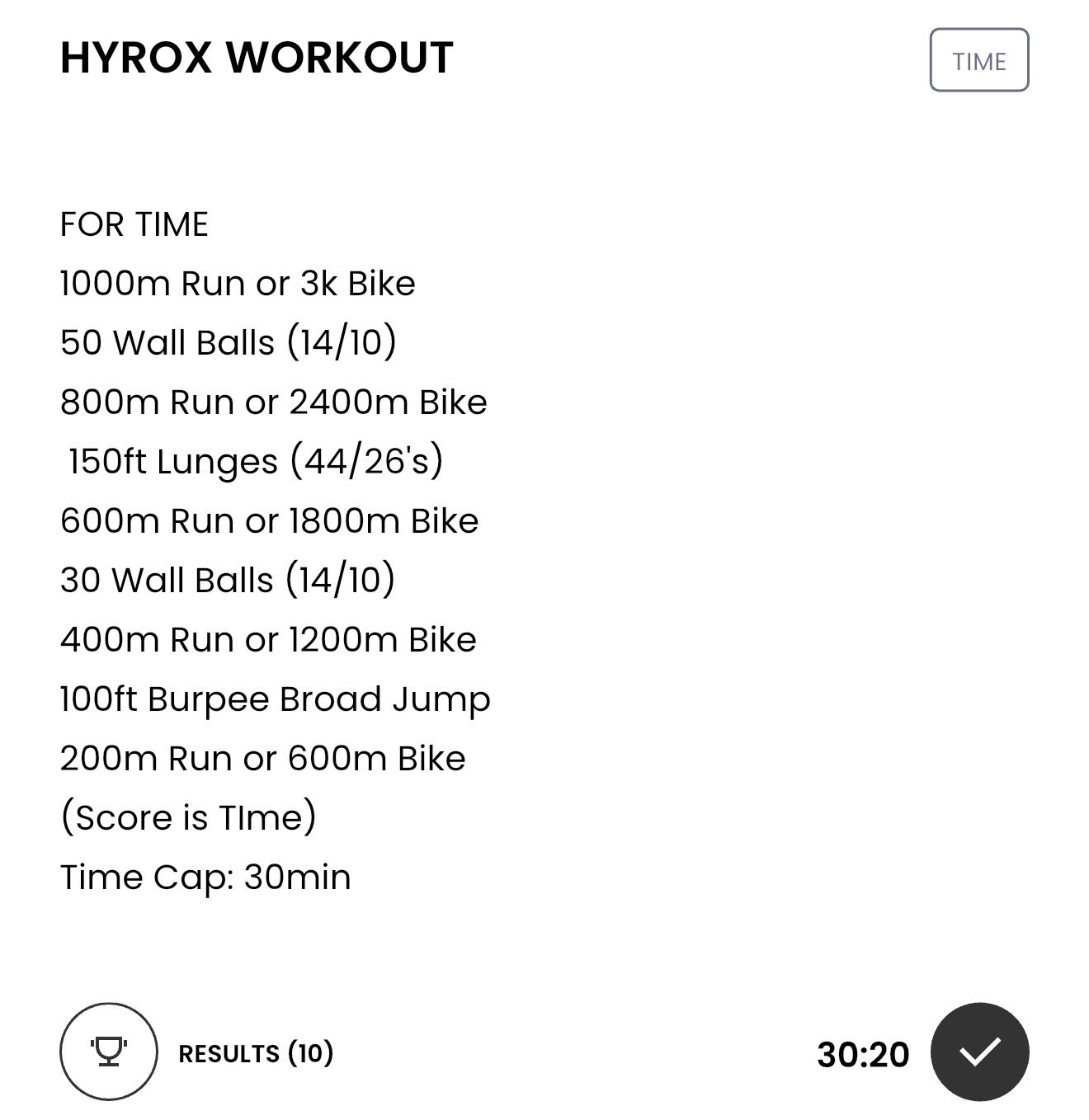Open the RESULTS (10) link
Screen dimensions: 1089x1120
pyautogui.click(x=256, y=1053)
